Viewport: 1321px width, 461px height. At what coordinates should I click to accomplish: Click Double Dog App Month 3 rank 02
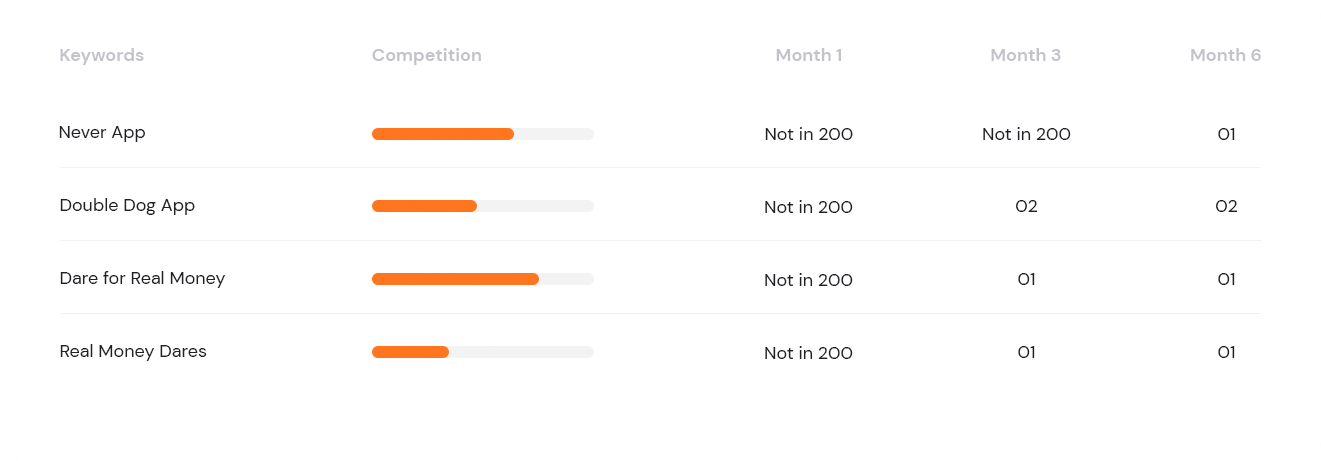[1026, 207]
